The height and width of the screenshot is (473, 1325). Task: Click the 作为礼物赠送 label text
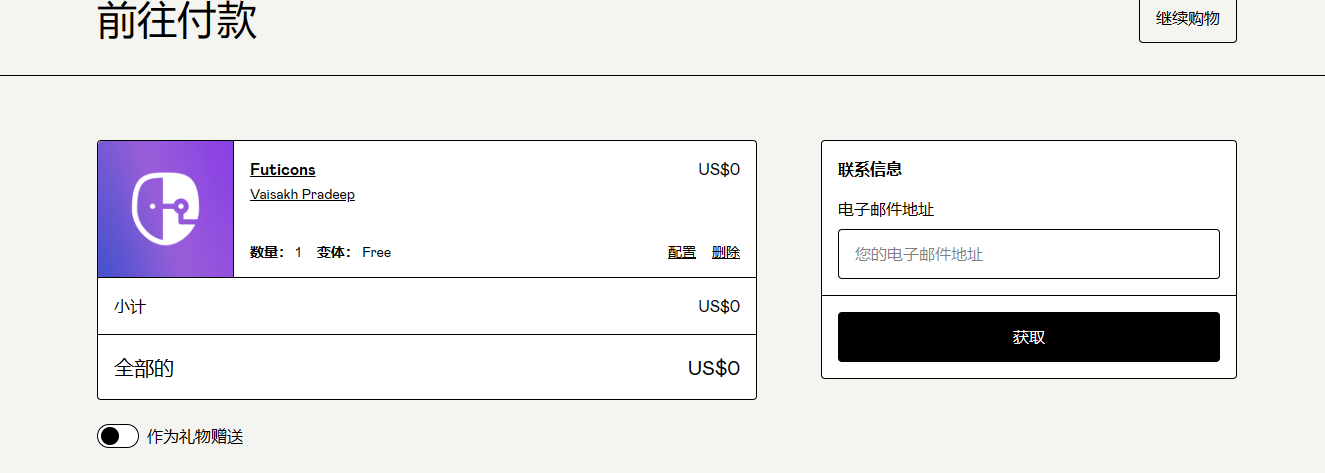pyautogui.click(x=195, y=436)
